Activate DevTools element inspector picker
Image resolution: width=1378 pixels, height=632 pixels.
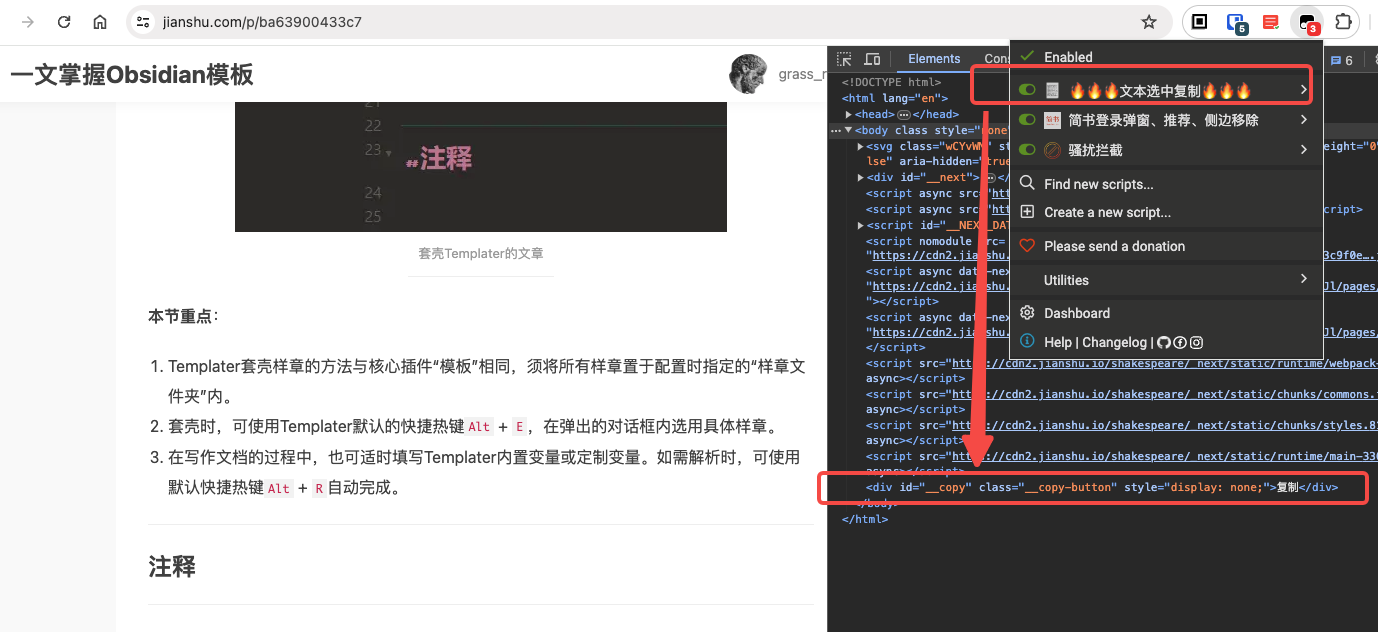click(x=844, y=59)
